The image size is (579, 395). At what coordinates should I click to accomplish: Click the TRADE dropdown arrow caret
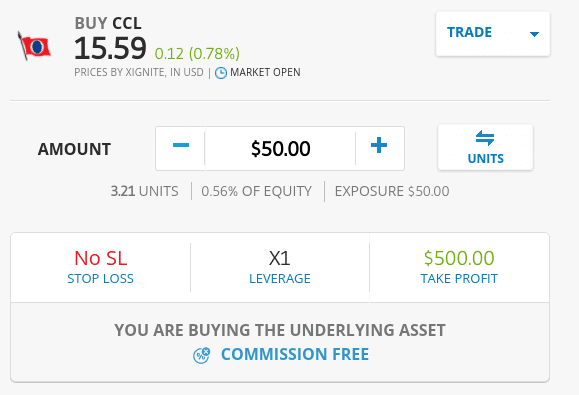[x=534, y=34]
